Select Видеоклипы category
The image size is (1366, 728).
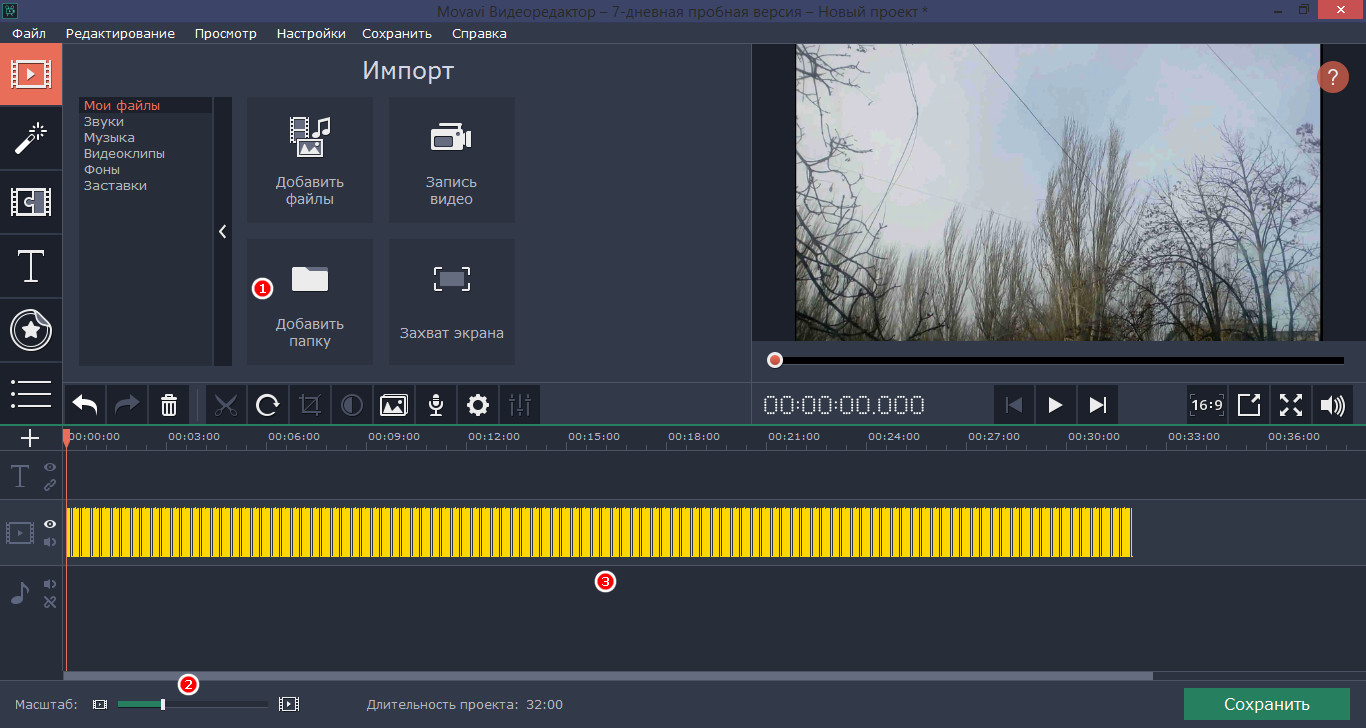146,153
